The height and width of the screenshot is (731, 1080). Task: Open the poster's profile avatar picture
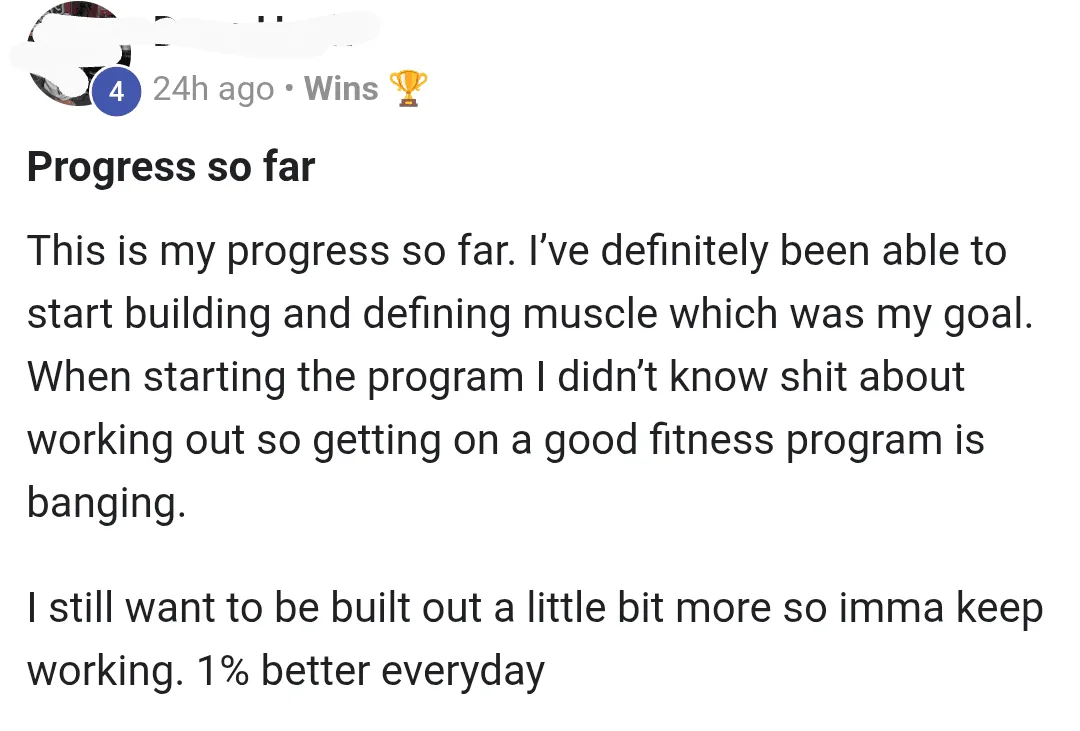(76, 55)
